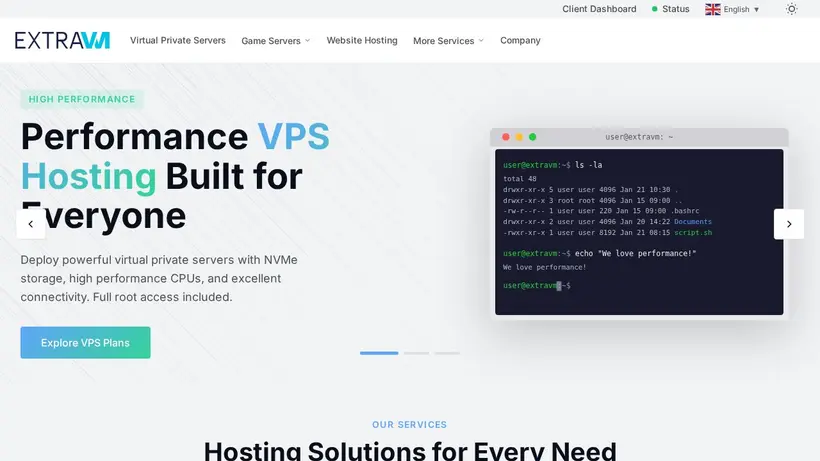Click the HIGH PERFORMANCE badge

click(82, 99)
